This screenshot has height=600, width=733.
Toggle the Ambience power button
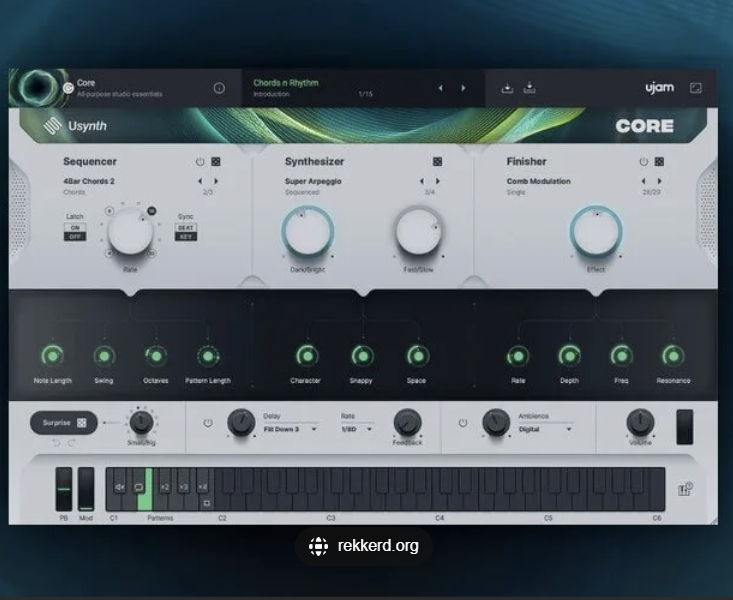tap(463, 423)
